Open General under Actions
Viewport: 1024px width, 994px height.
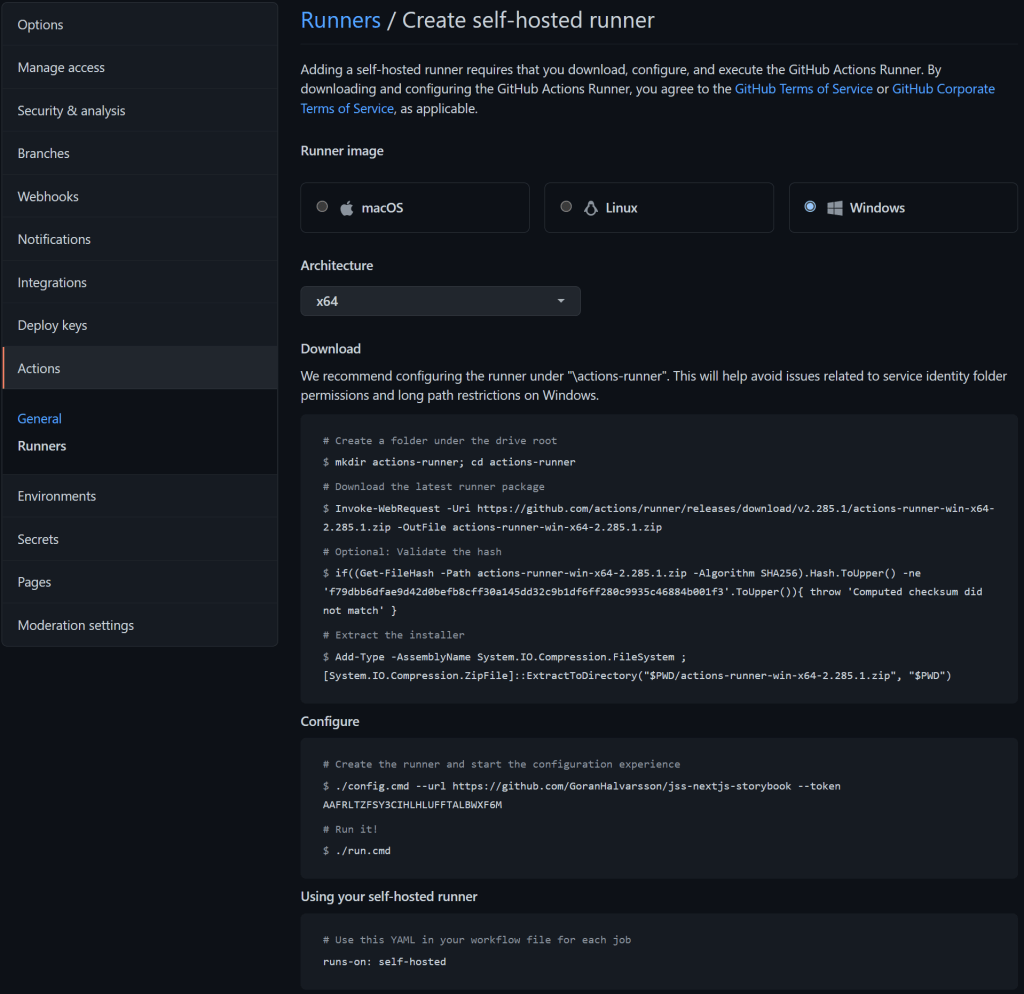tap(40, 418)
